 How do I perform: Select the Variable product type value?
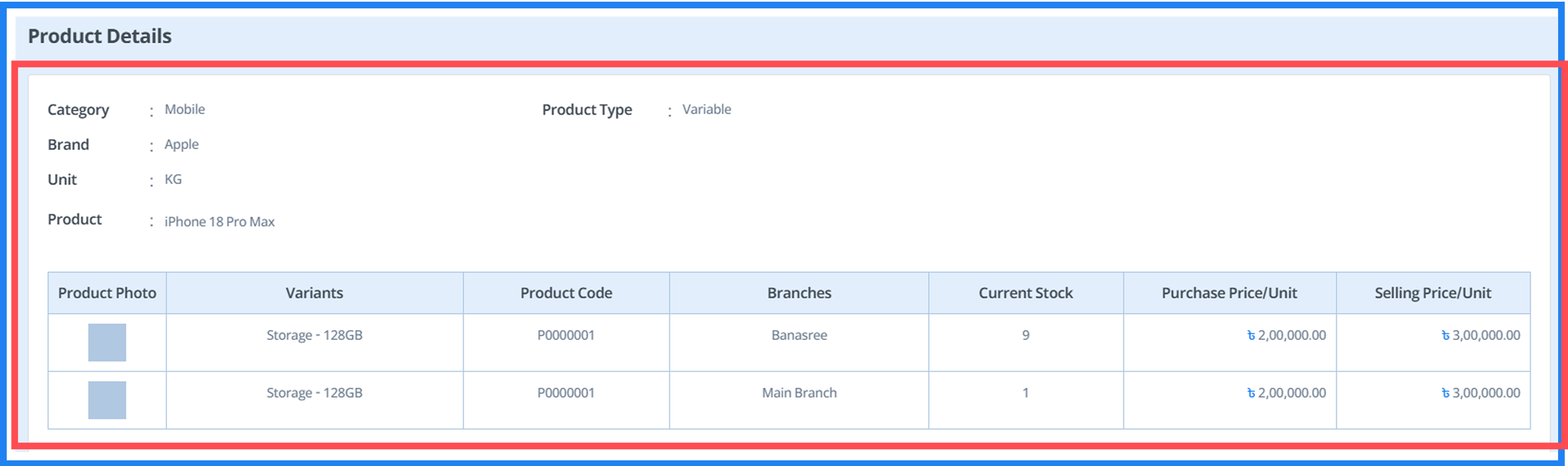coord(706,110)
